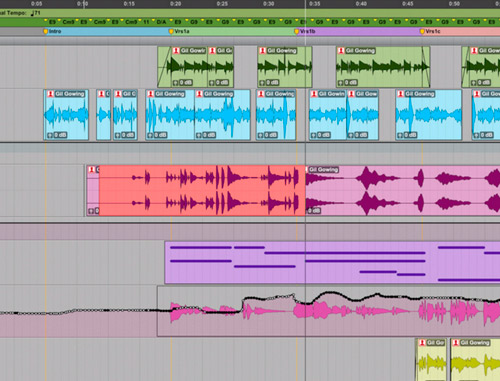Open clip gain 0 dB badge on first blue Intro clip

[57, 135]
